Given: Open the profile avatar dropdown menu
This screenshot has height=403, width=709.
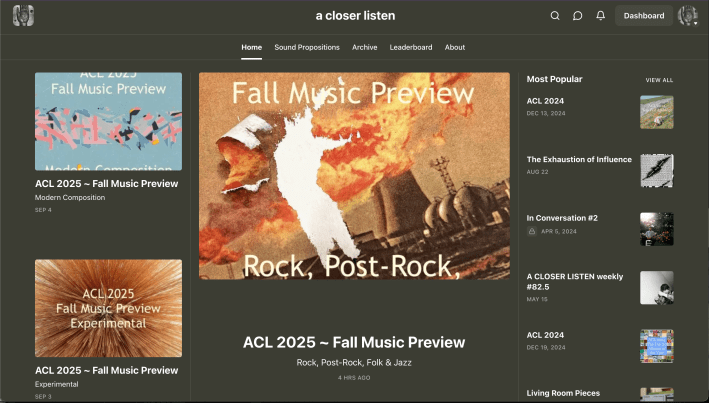Looking at the screenshot, I should 688,16.
